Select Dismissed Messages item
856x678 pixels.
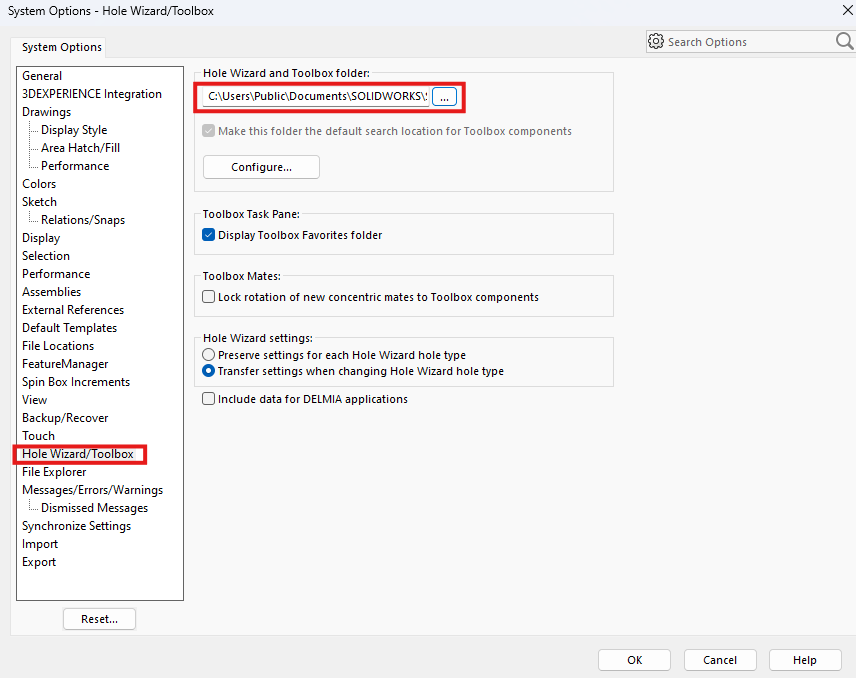tap(94, 508)
